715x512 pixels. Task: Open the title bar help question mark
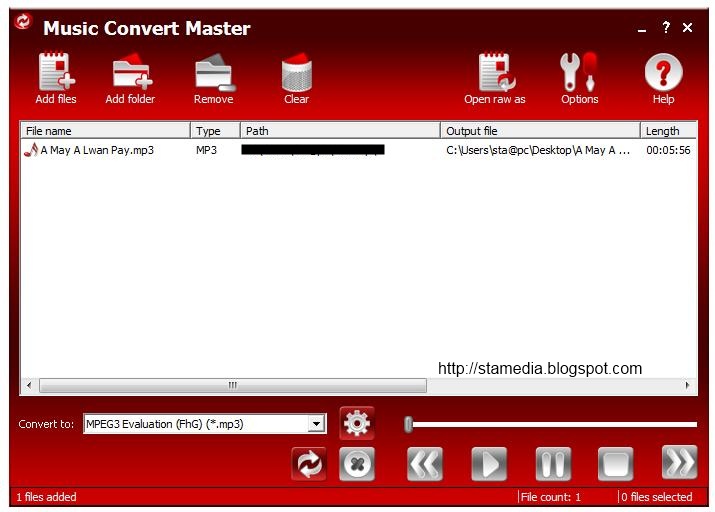point(666,27)
